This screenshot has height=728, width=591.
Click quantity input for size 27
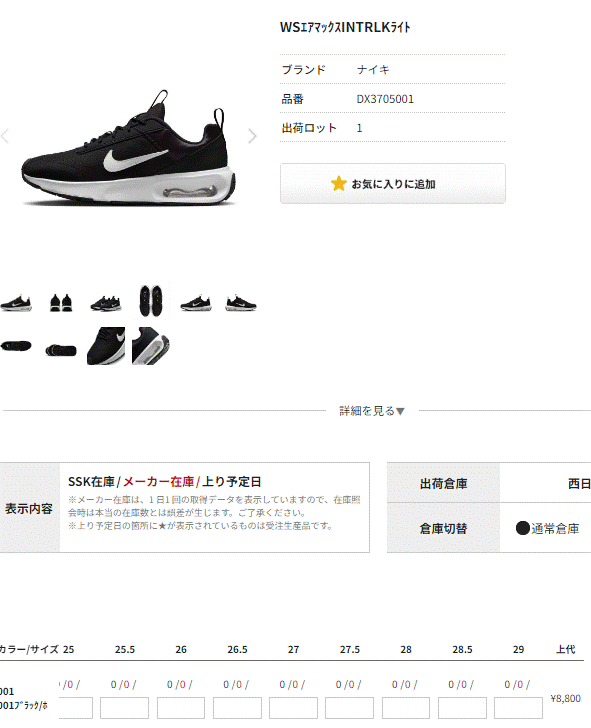tap(293, 708)
